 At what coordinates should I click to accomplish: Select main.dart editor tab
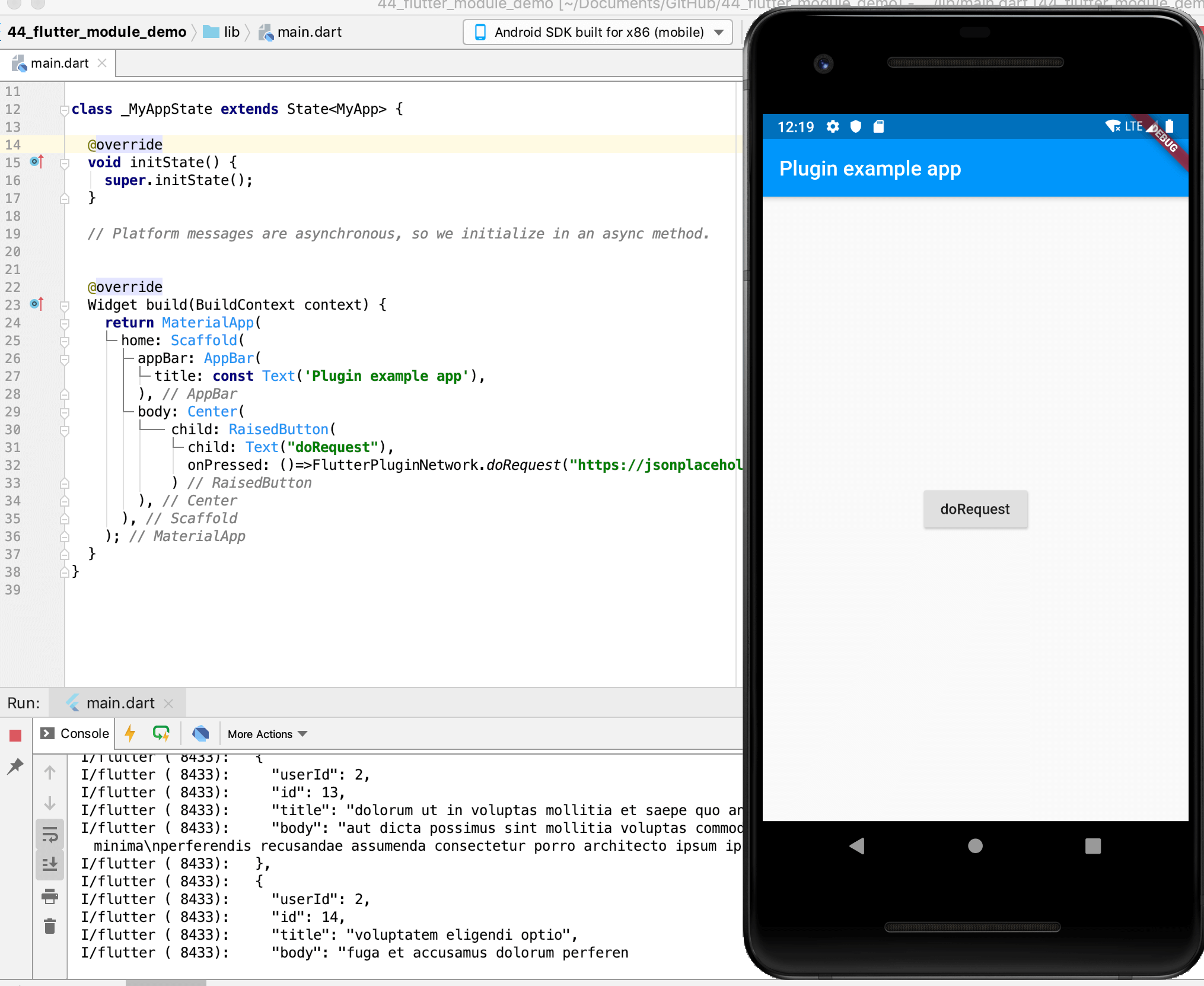point(58,63)
